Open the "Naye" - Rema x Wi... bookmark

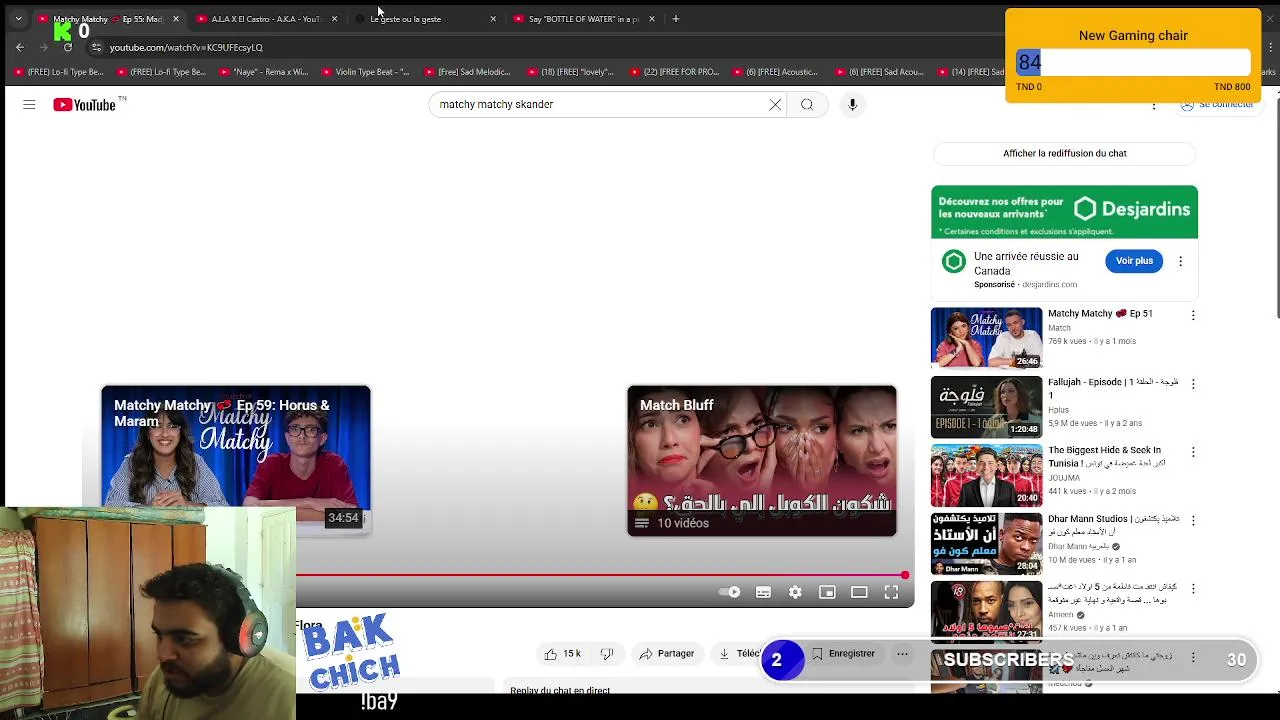click(x=262, y=72)
